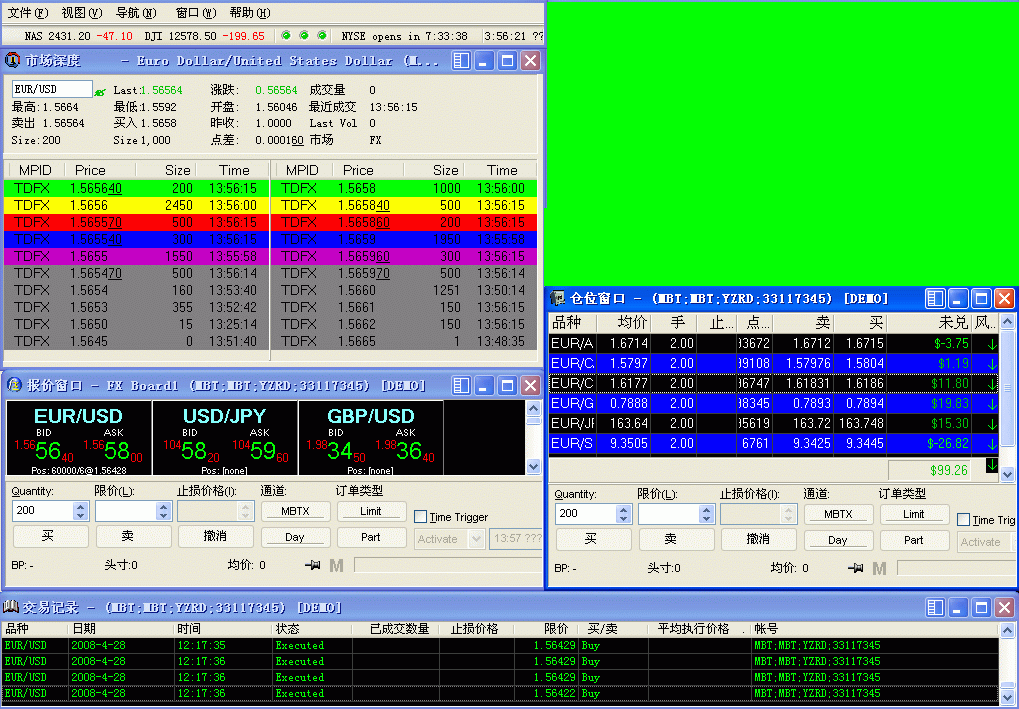
Task: Click the Limit button in 仓位窗口
Action: tap(914, 514)
